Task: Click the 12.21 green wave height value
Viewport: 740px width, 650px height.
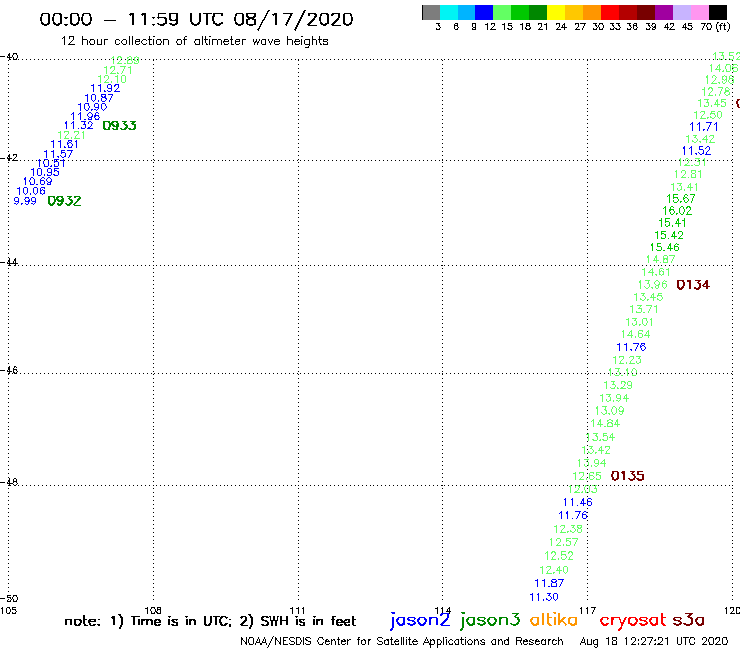Action: pyautogui.click(x=71, y=135)
